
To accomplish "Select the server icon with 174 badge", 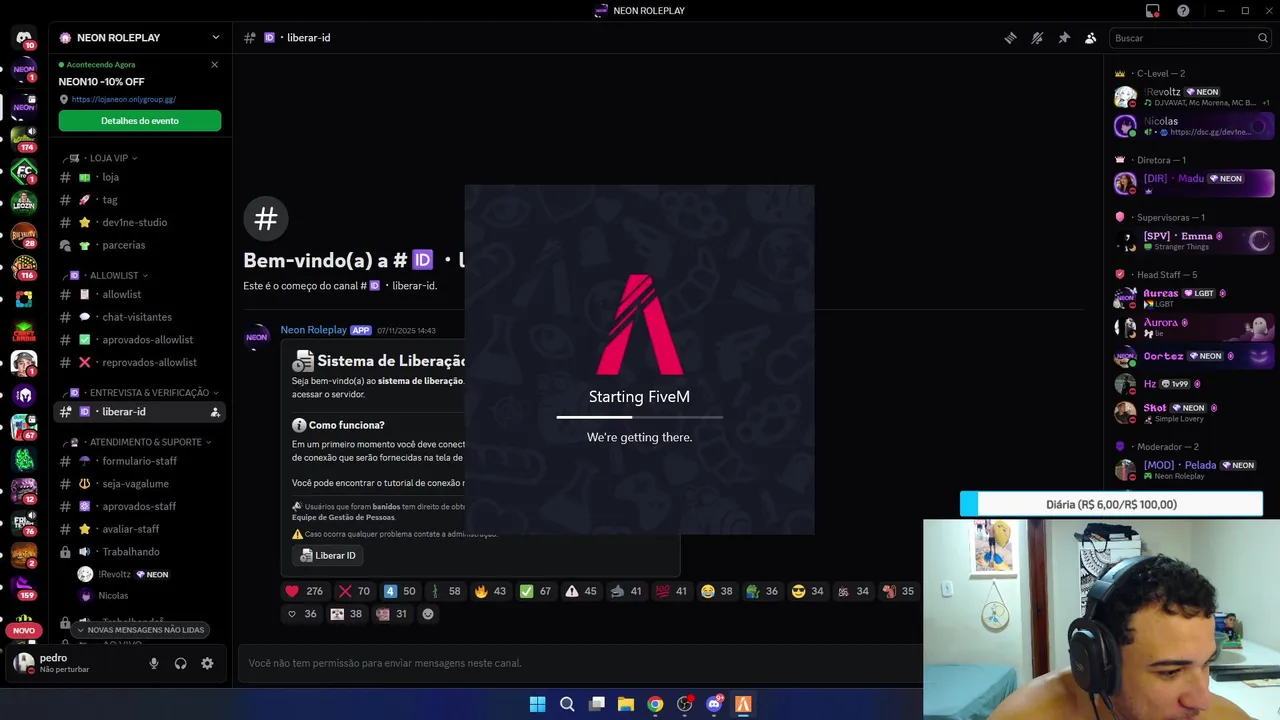I will pyautogui.click(x=24, y=137).
